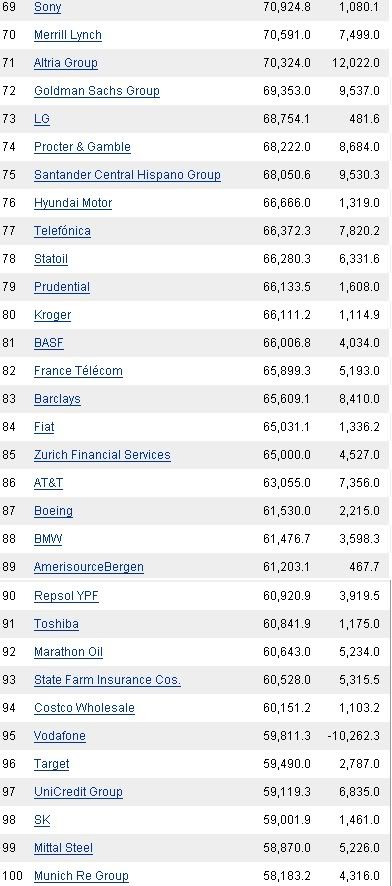Image resolution: width=392 pixels, height=886 pixels.
Task: Select the Hyundai Motor link
Action: click(73, 203)
